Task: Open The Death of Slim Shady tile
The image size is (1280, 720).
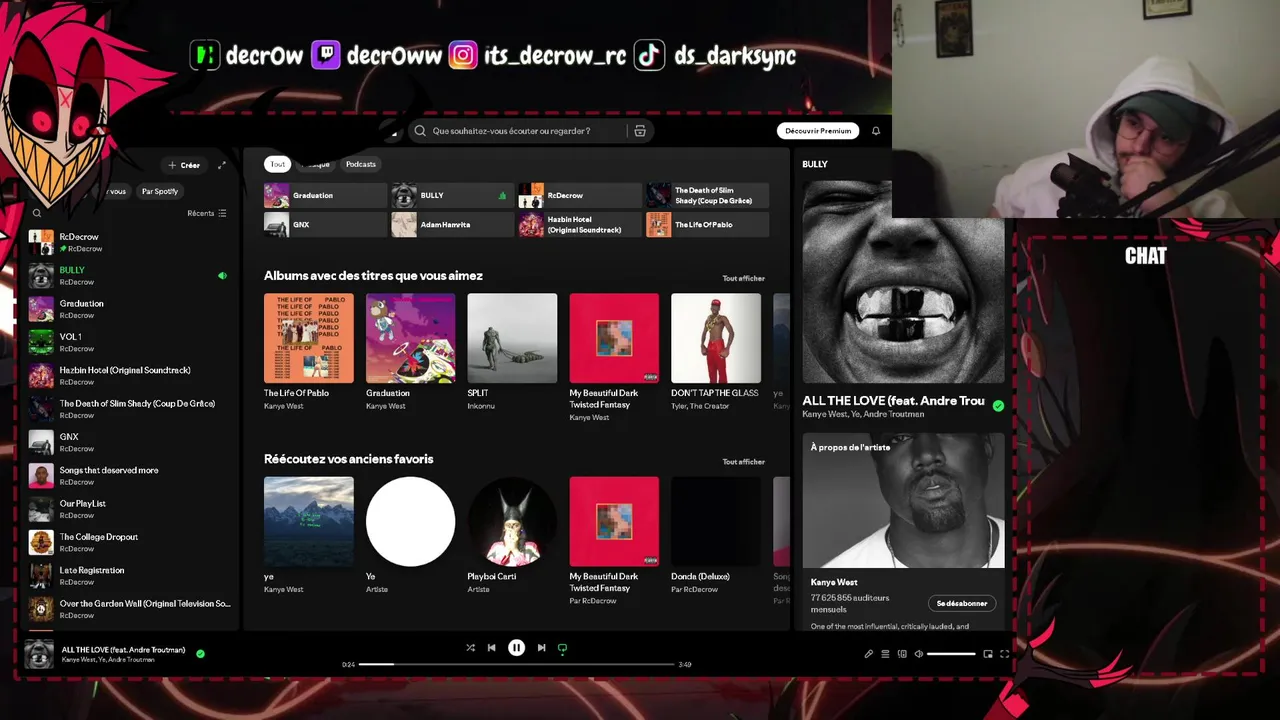Action: click(707, 195)
